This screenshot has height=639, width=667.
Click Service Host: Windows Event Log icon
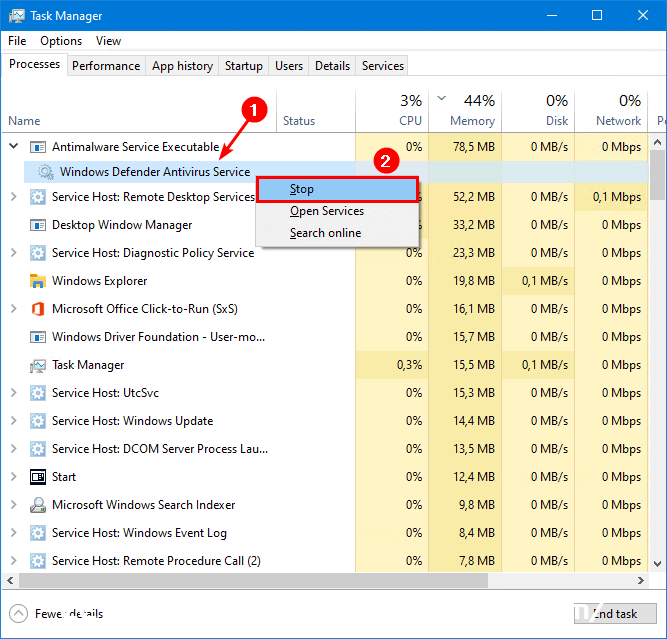coord(38,533)
